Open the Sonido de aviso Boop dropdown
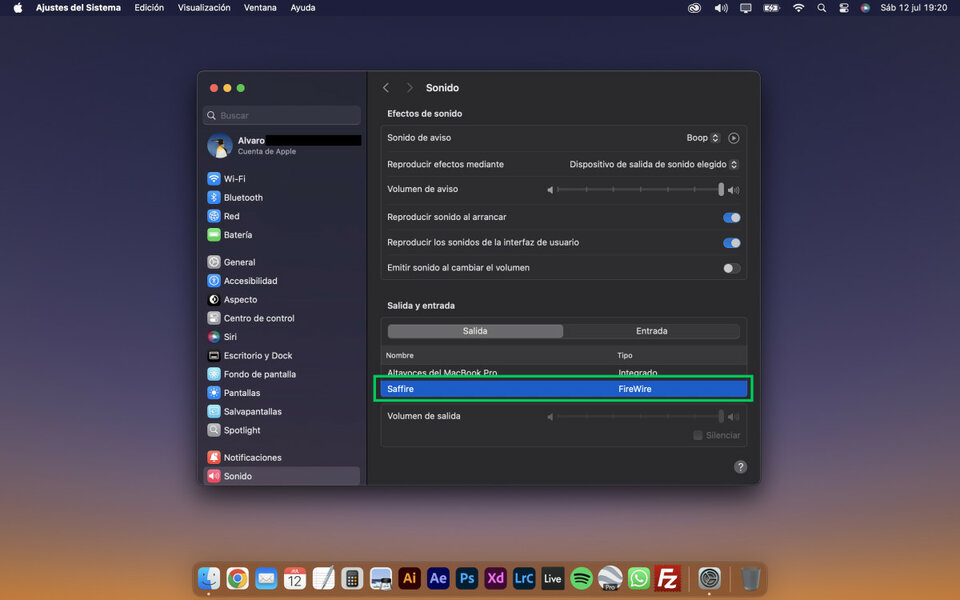This screenshot has width=960, height=600. tap(703, 138)
